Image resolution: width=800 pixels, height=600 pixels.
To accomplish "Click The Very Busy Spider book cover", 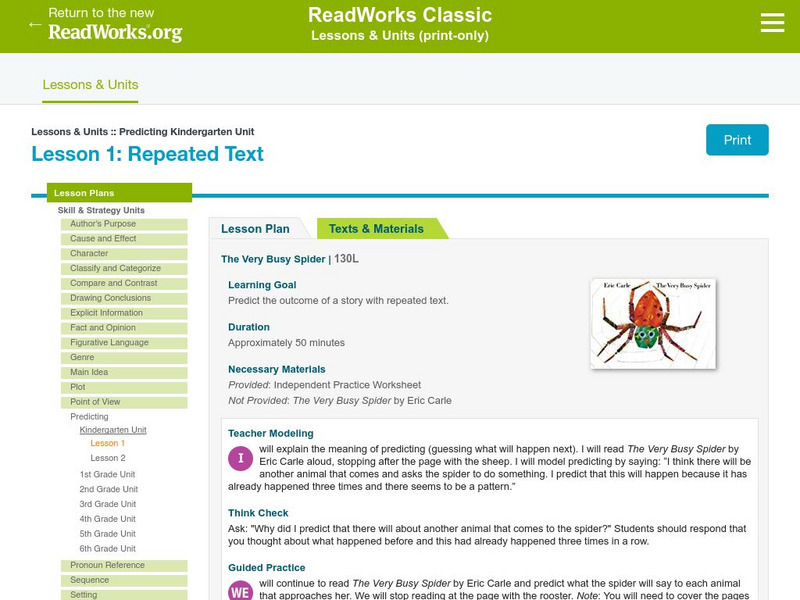I will [653, 323].
